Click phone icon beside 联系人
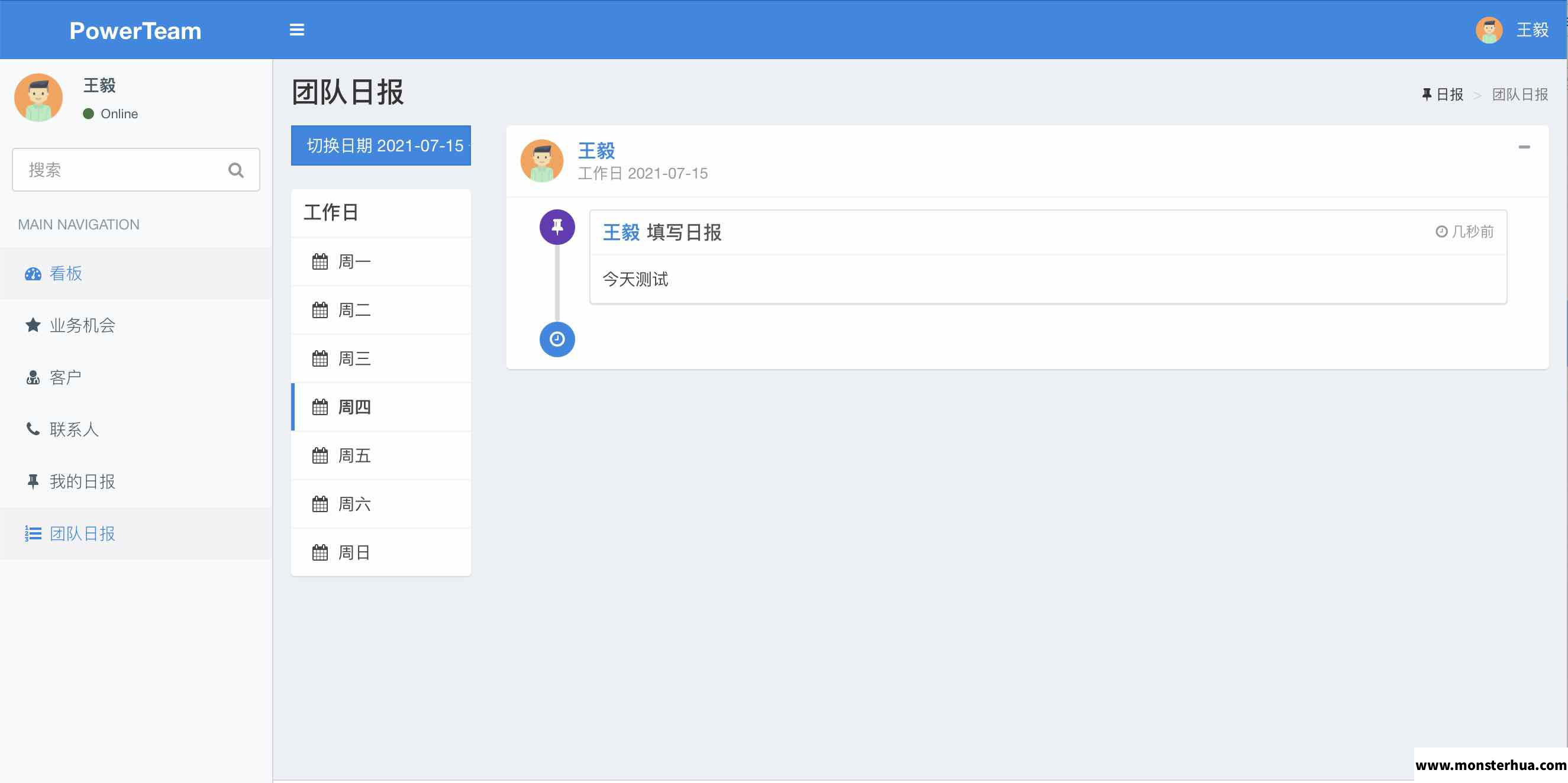The width and height of the screenshot is (1568, 783). (33, 429)
